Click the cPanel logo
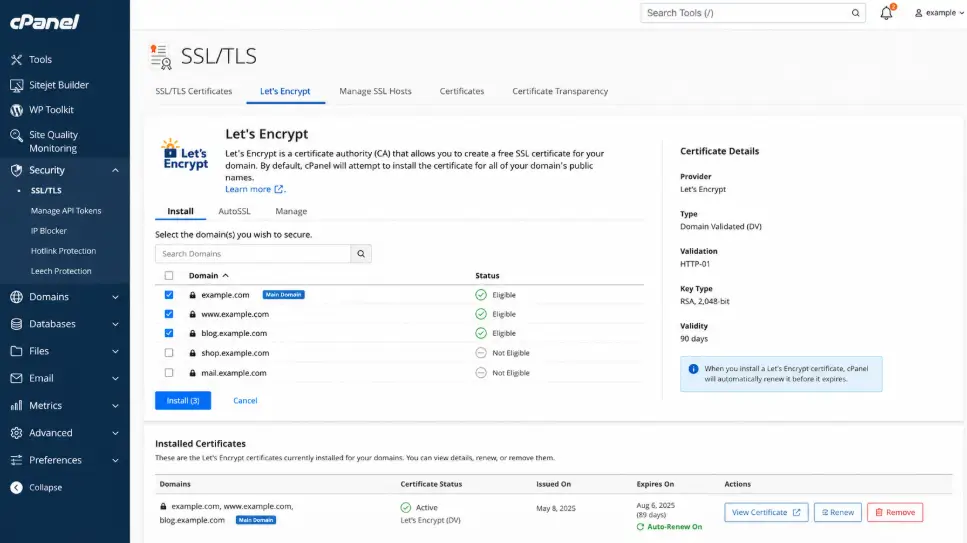 [x=44, y=22]
